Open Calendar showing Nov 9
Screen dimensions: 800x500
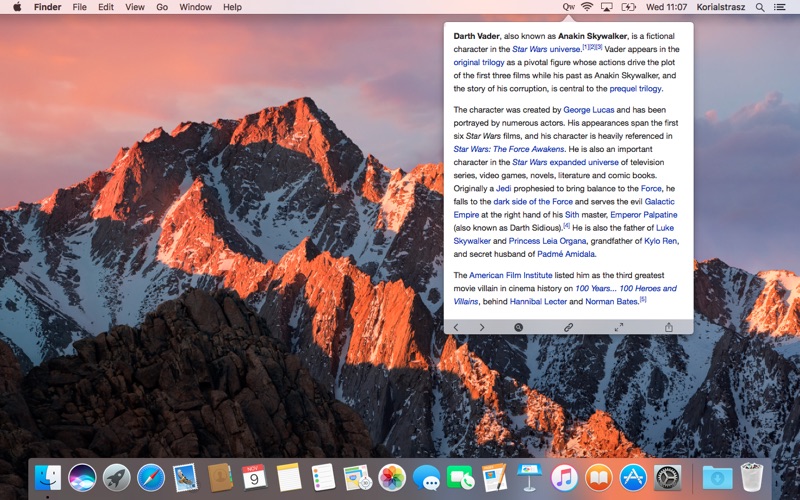pyautogui.click(x=254, y=478)
